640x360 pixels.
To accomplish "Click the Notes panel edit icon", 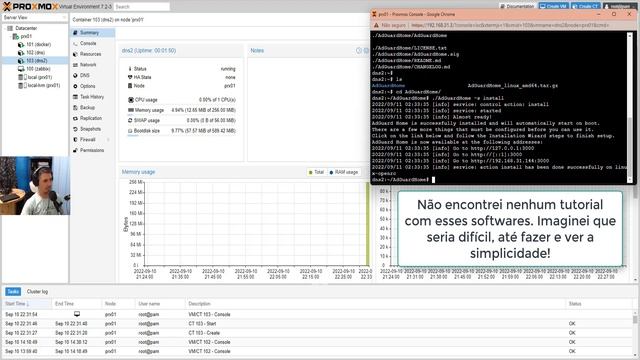I will 359,51.
